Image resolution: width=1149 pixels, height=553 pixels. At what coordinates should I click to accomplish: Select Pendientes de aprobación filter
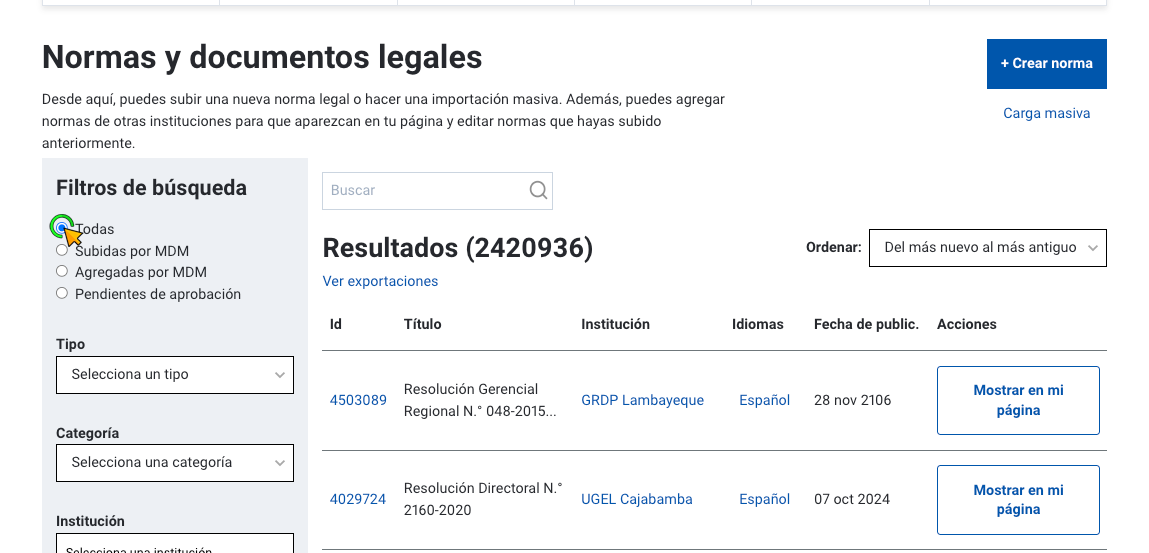(x=62, y=293)
